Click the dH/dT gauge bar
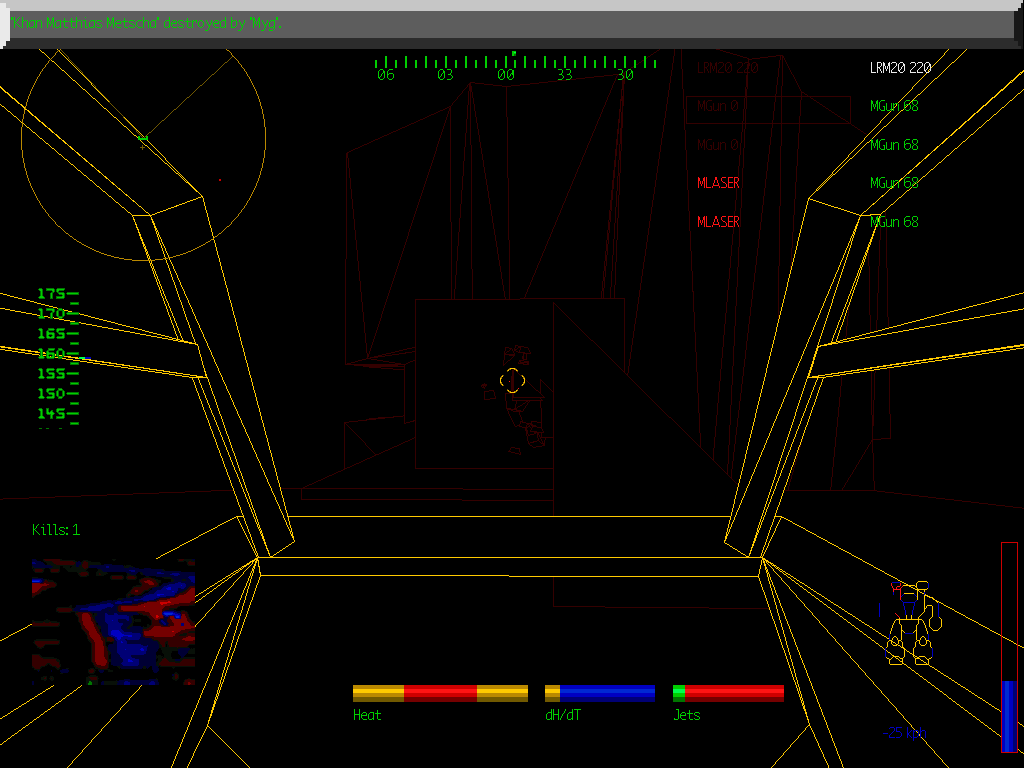1024x768 pixels. point(600,693)
